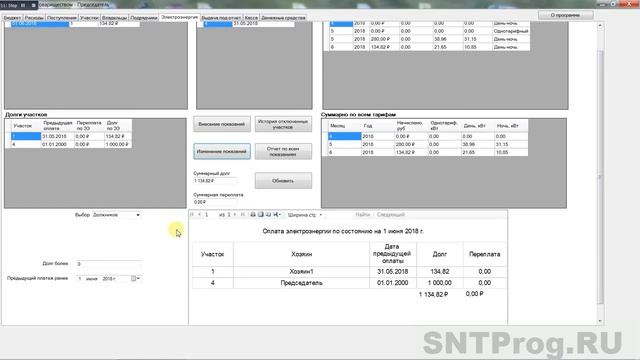Open the Денежные средства tab
The width and height of the screenshot is (640, 360).
[x=283, y=18]
